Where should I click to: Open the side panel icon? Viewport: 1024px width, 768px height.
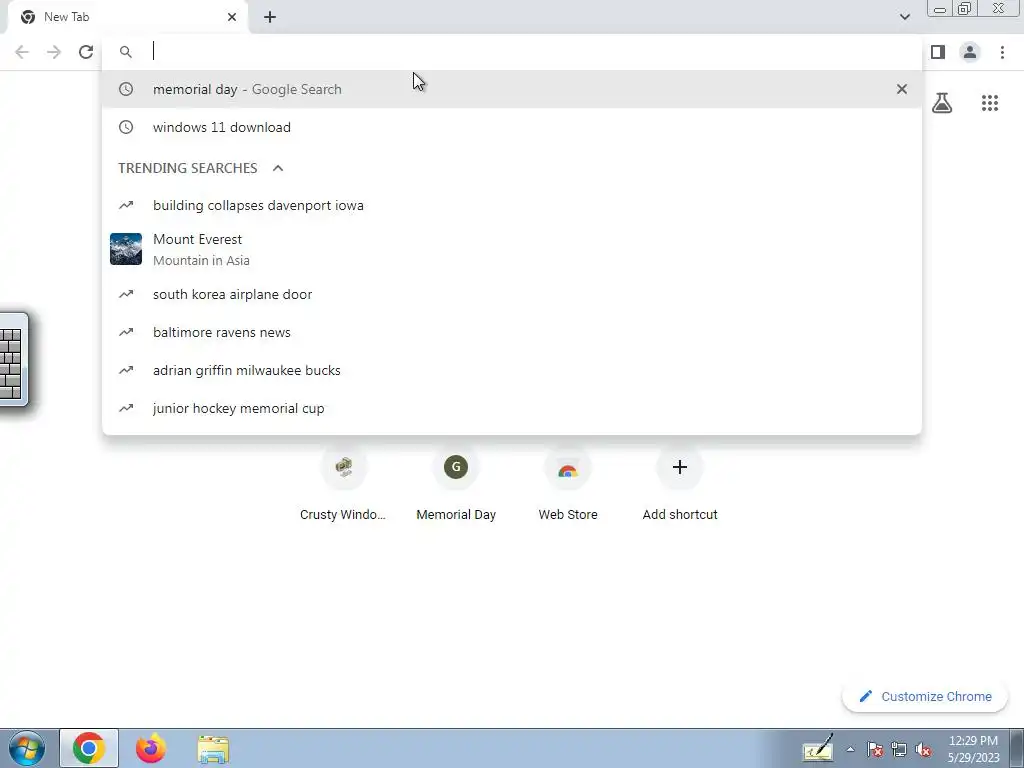pyautogui.click(x=938, y=52)
